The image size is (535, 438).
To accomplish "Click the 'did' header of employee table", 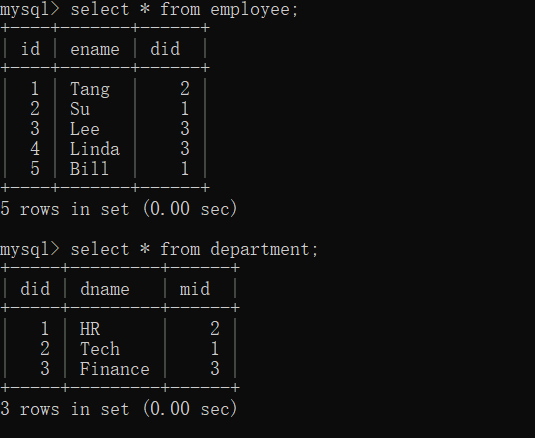I will point(165,49).
